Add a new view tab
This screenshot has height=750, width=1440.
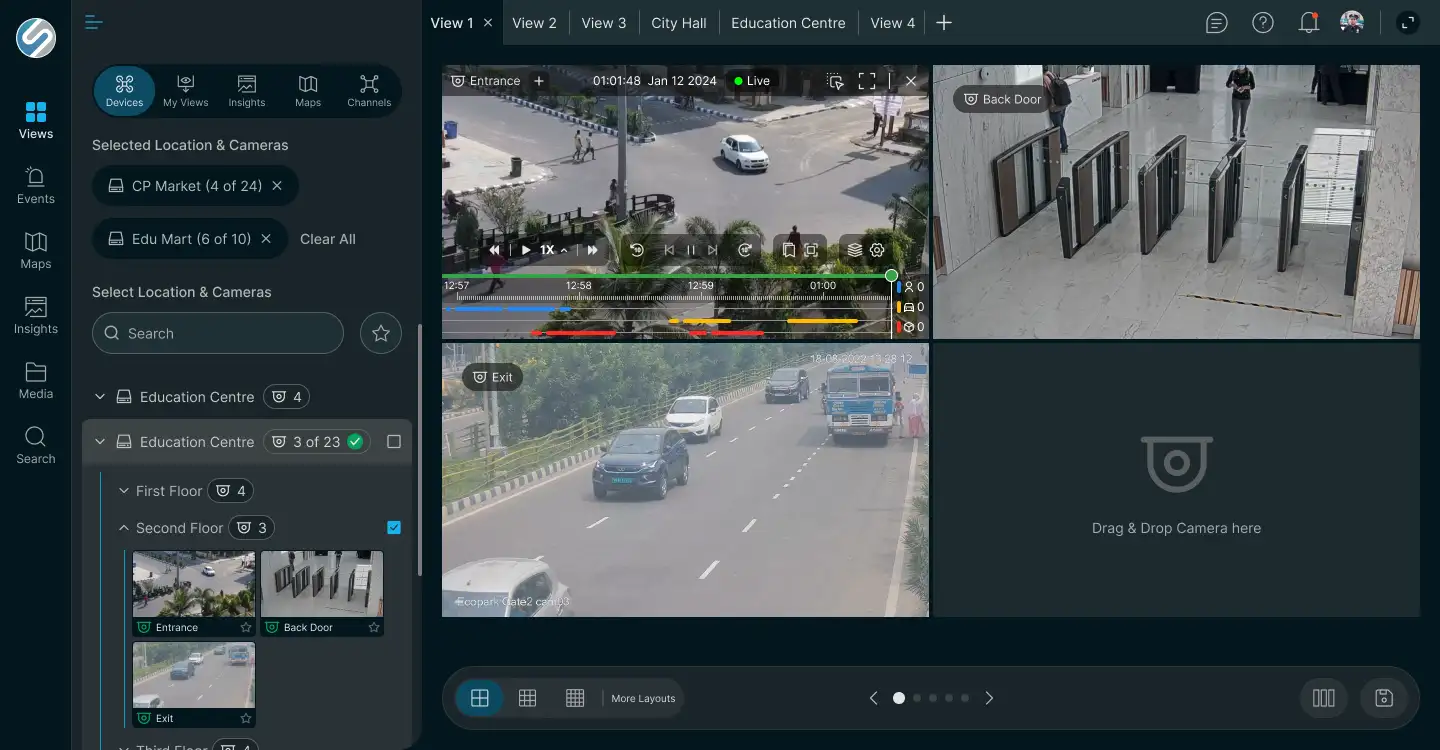pyautogui.click(x=944, y=22)
